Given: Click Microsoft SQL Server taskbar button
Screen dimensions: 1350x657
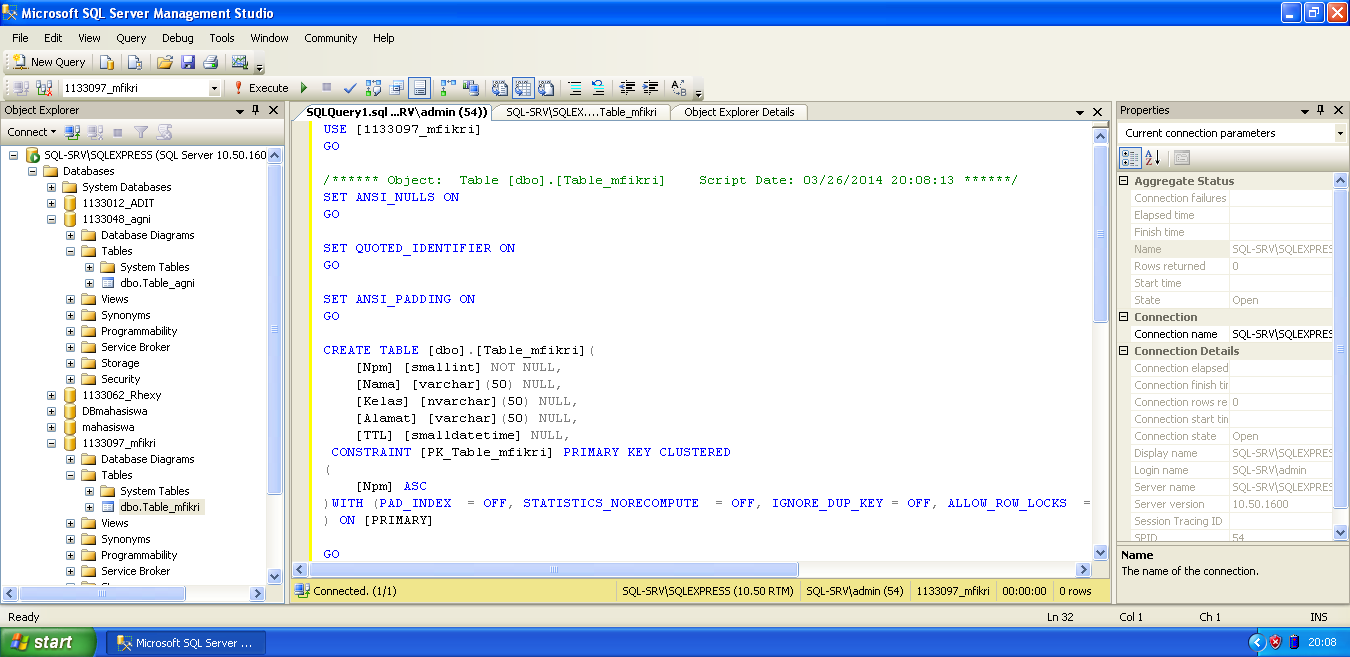Looking at the screenshot, I should 186,643.
